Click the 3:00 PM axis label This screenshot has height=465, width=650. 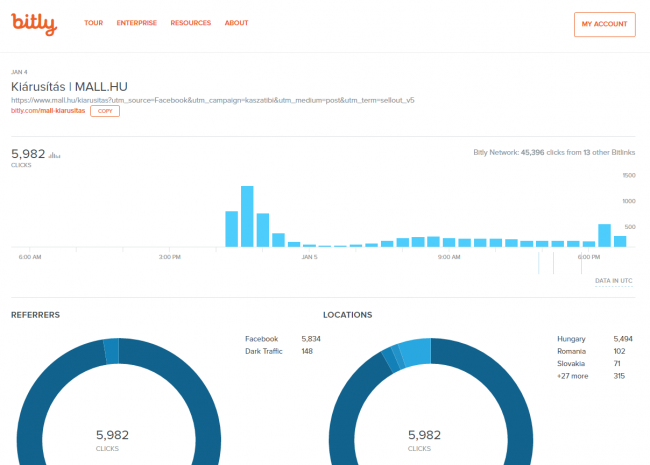tap(170, 257)
